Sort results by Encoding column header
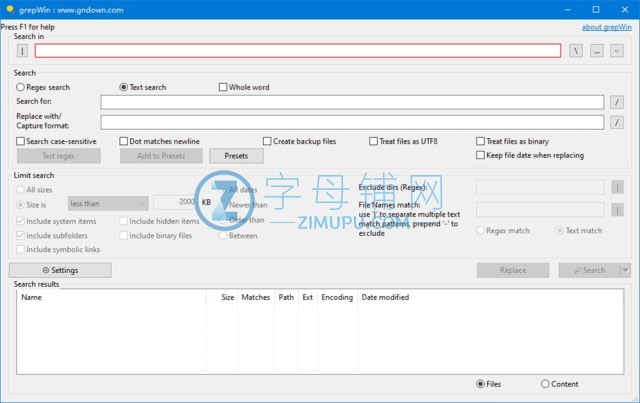Image resolution: width=640 pixels, height=403 pixels. tap(337, 297)
